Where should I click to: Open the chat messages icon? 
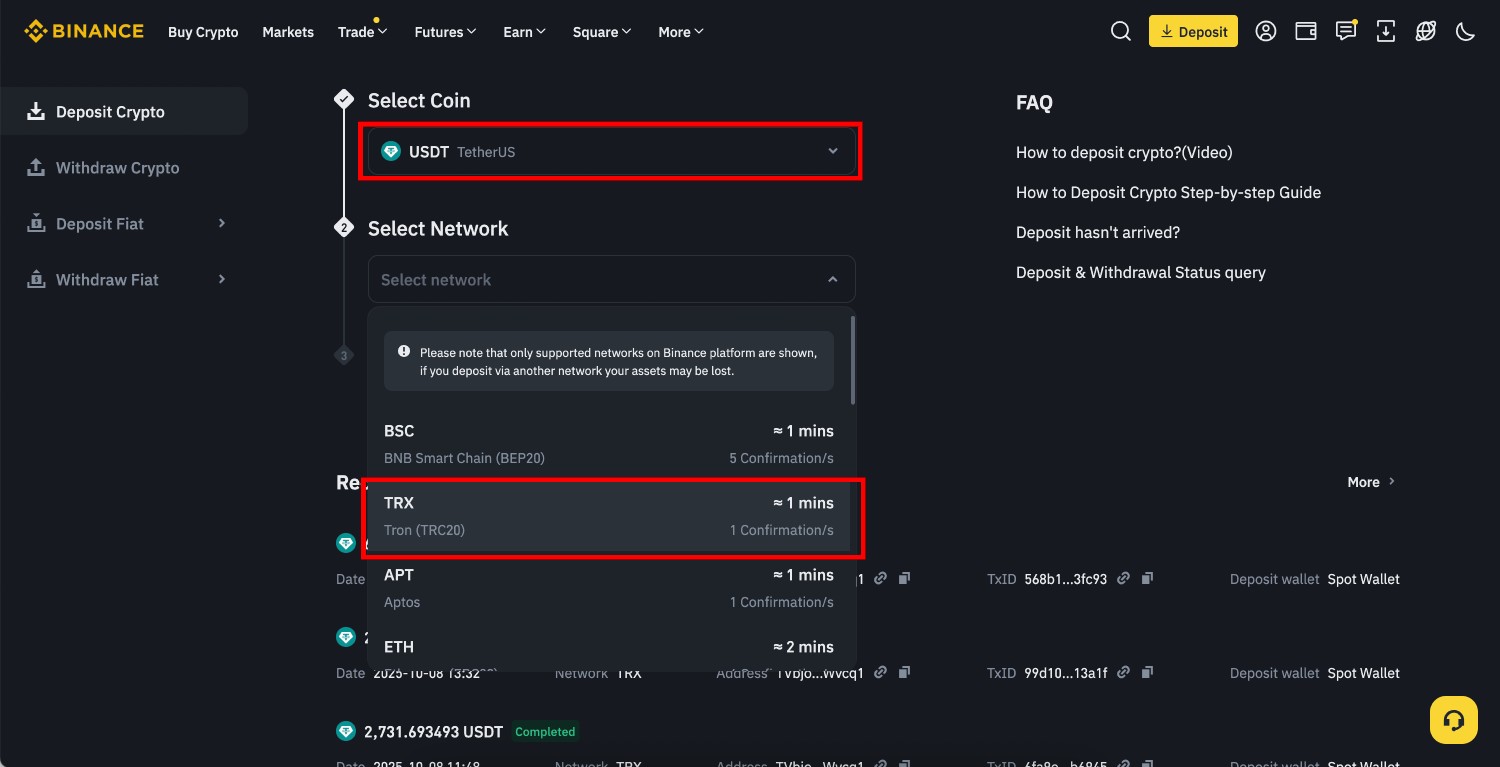pos(1346,31)
